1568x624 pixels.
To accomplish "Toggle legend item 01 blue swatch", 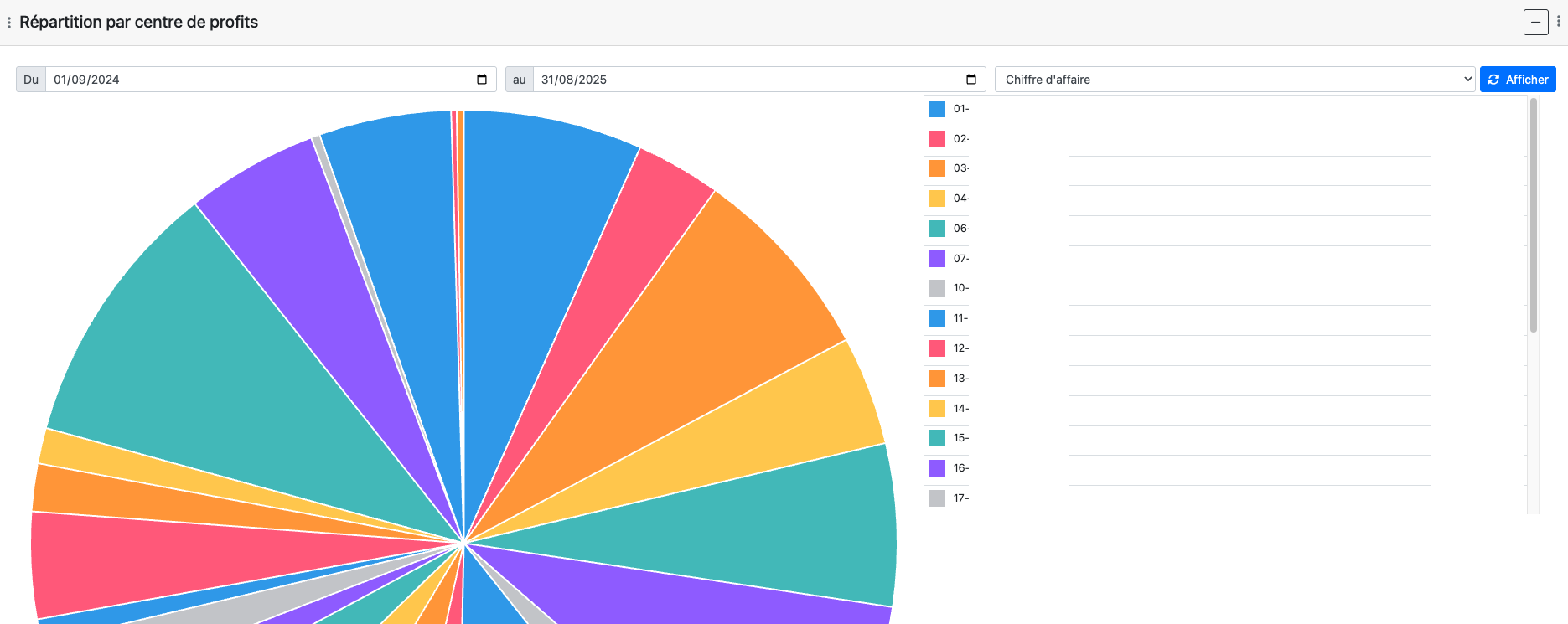I will pyautogui.click(x=937, y=109).
